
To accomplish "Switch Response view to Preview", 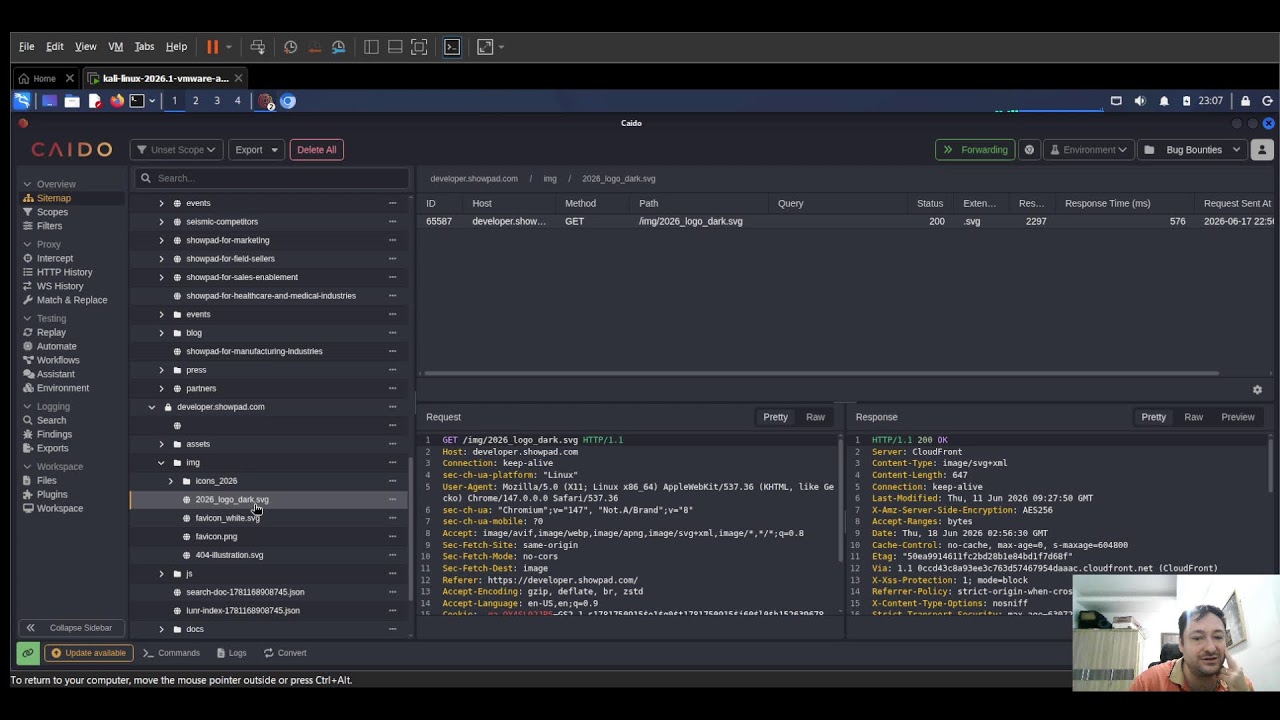I will click(x=1238, y=417).
